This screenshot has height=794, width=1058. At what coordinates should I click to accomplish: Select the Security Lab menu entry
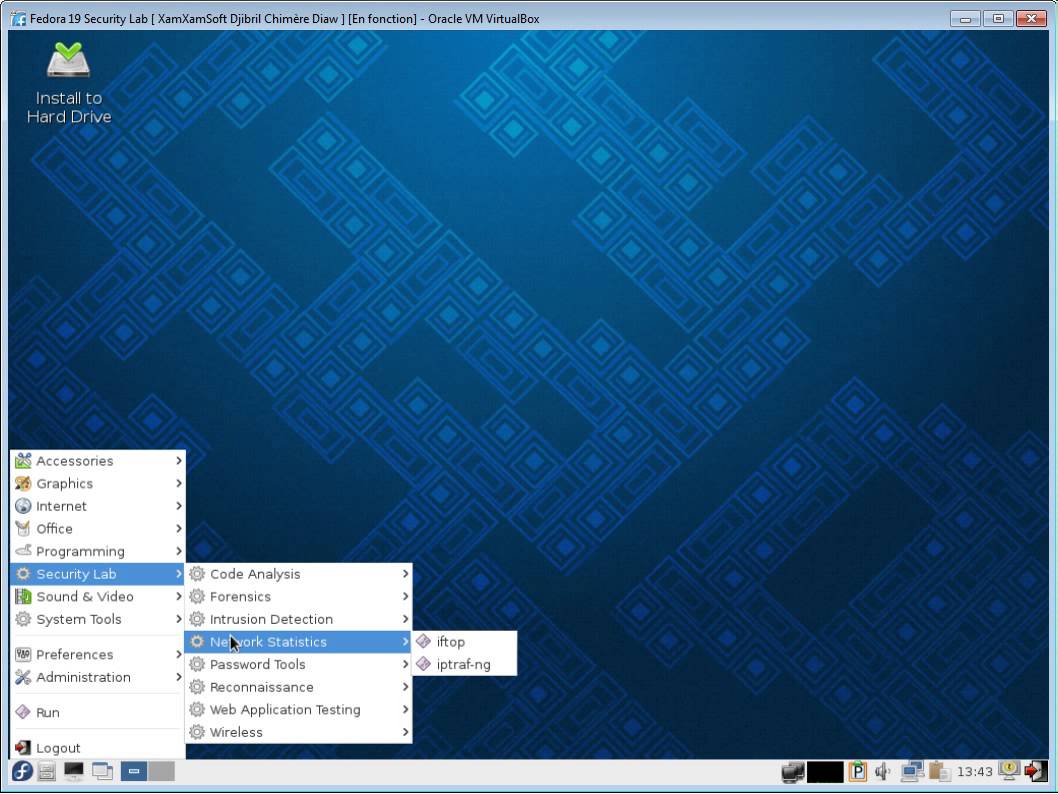tap(98, 574)
